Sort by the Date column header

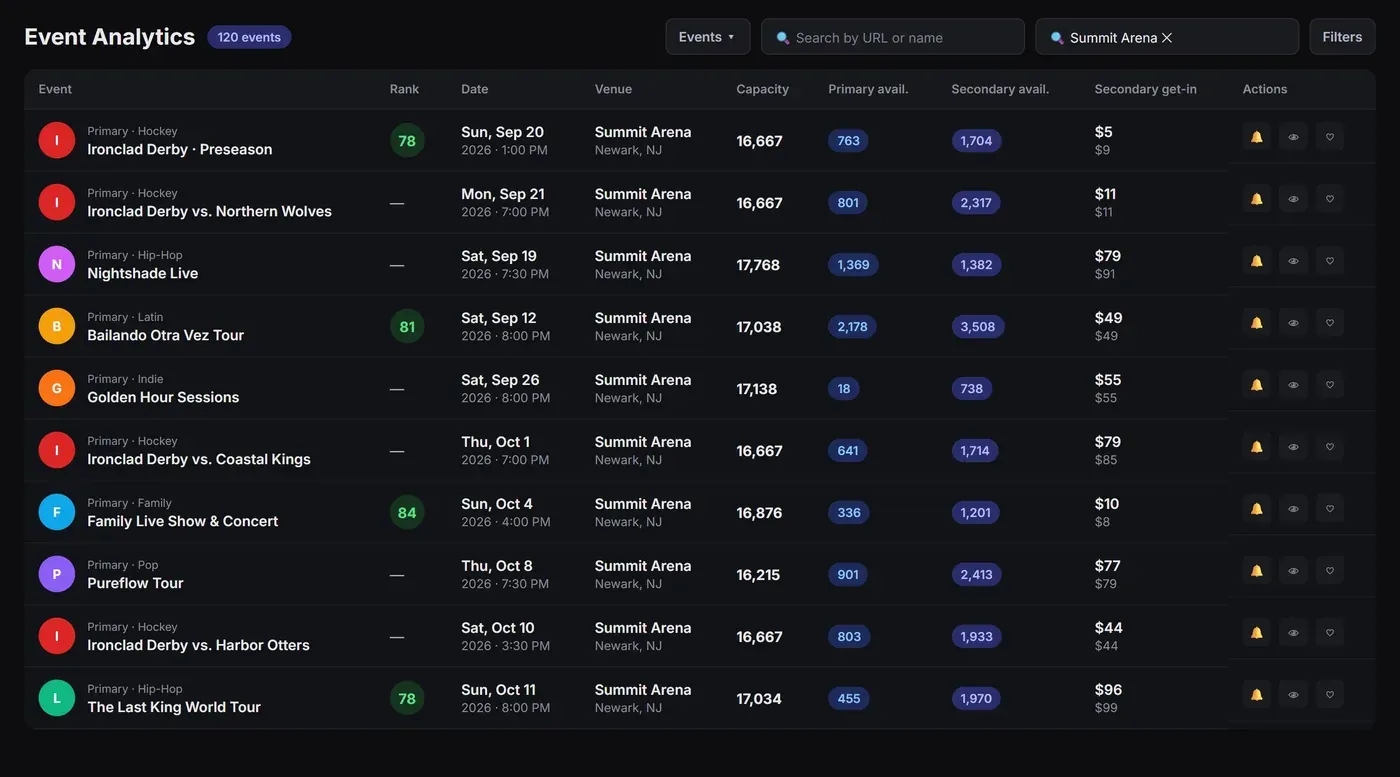click(x=475, y=89)
